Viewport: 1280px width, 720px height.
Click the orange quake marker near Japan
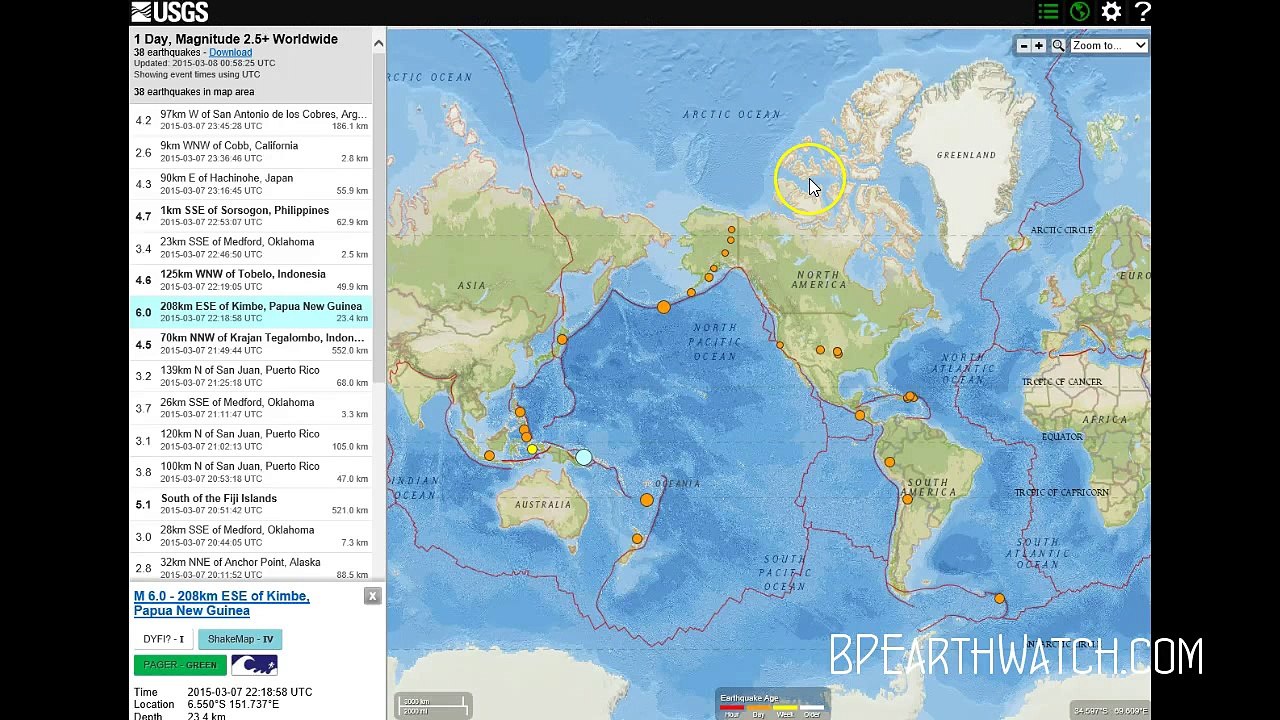coord(562,340)
